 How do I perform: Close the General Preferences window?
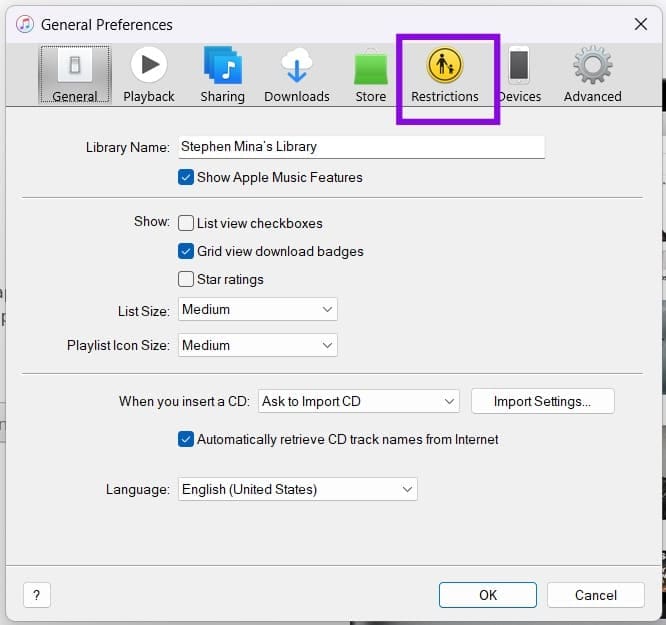[641, 24]
